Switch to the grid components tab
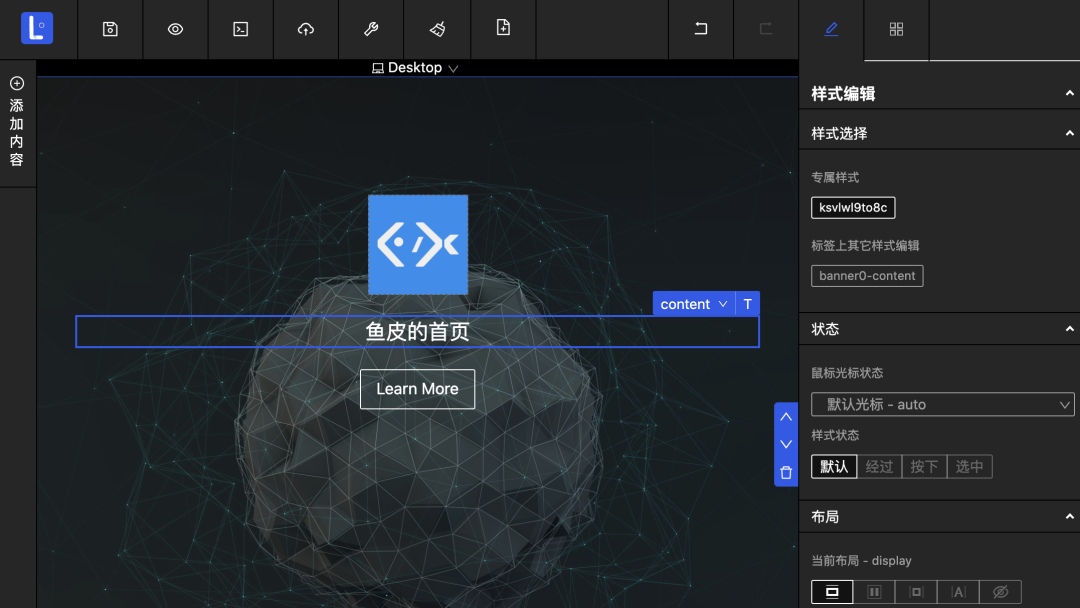The width and height of the screenshot is (1080, 608). click(896, 29)
